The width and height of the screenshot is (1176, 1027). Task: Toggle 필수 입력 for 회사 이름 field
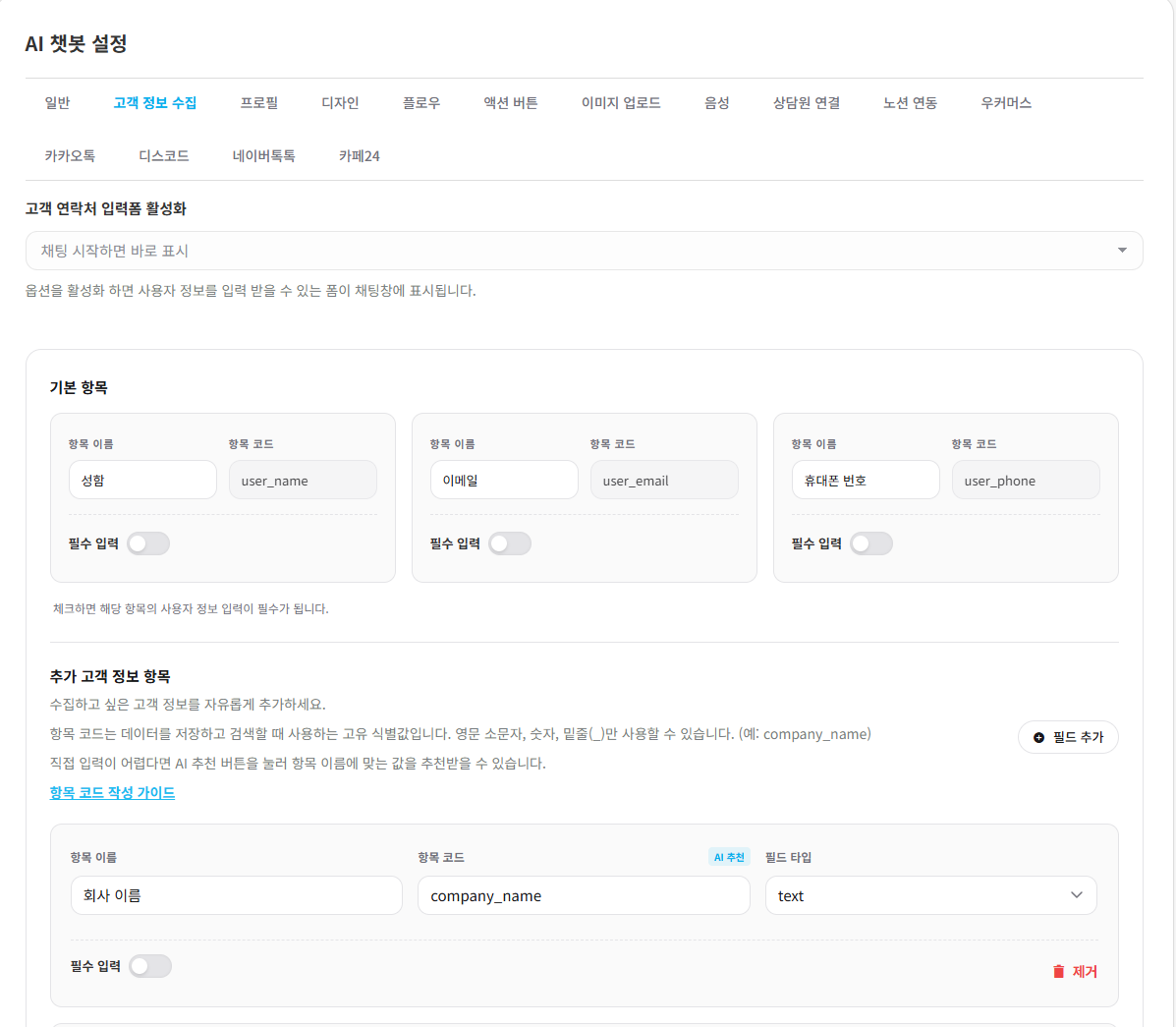[150, 965]
